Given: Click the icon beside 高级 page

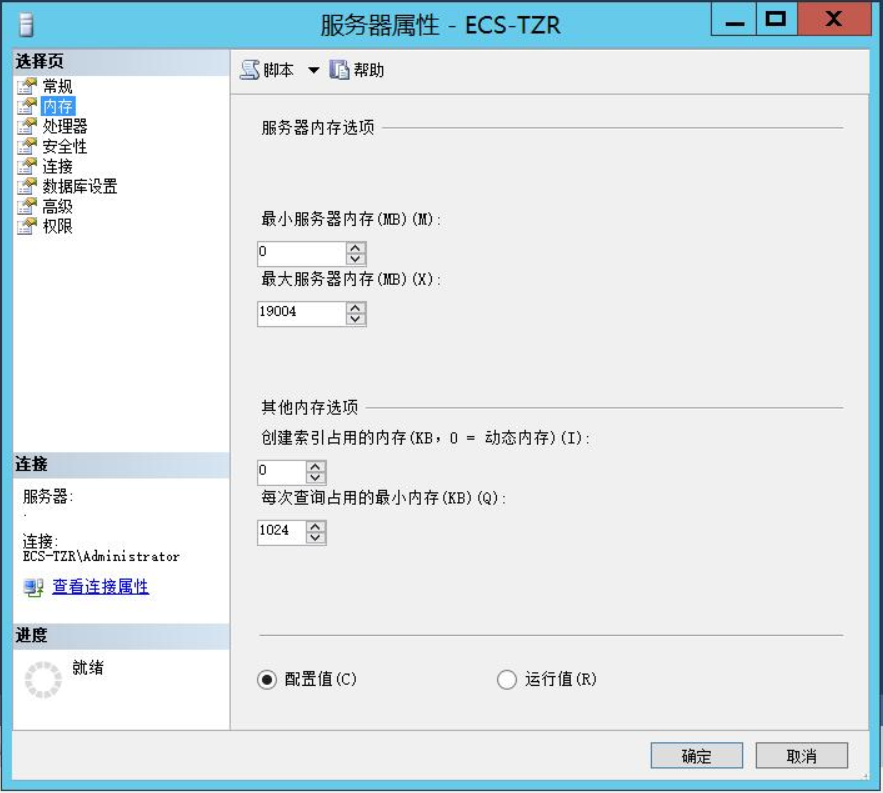Looking at the screenshot, I should coord(26,206).
